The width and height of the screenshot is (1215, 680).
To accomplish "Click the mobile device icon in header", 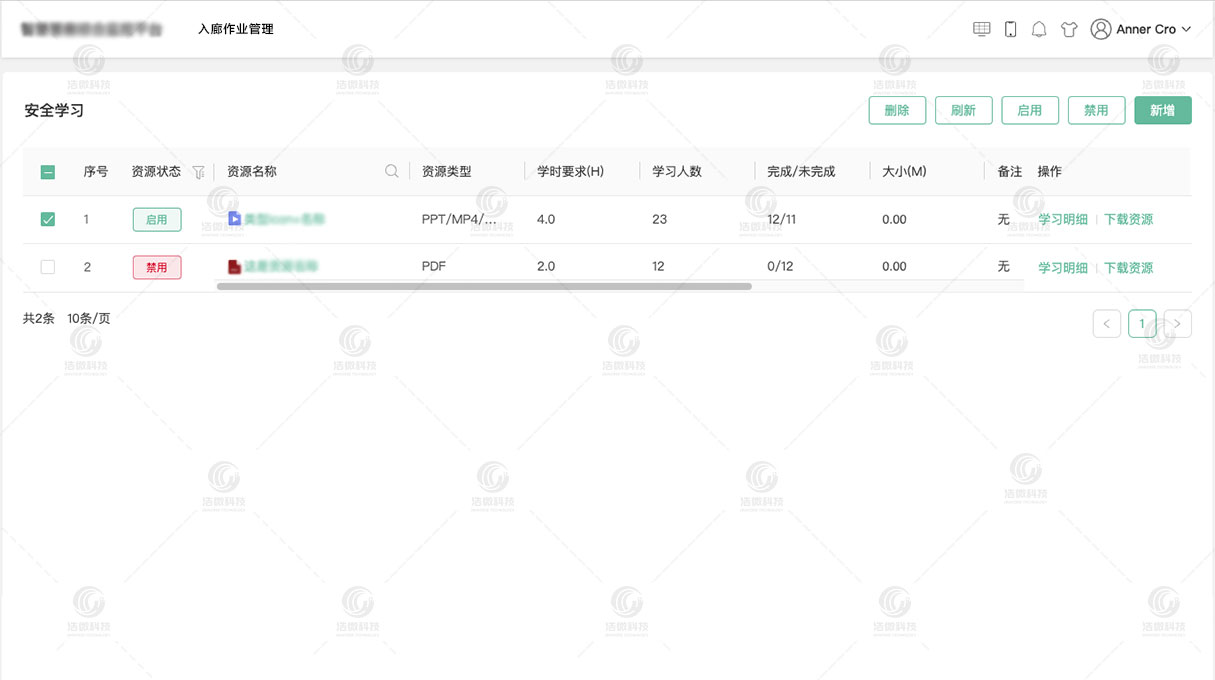I will pos(1011,29).
